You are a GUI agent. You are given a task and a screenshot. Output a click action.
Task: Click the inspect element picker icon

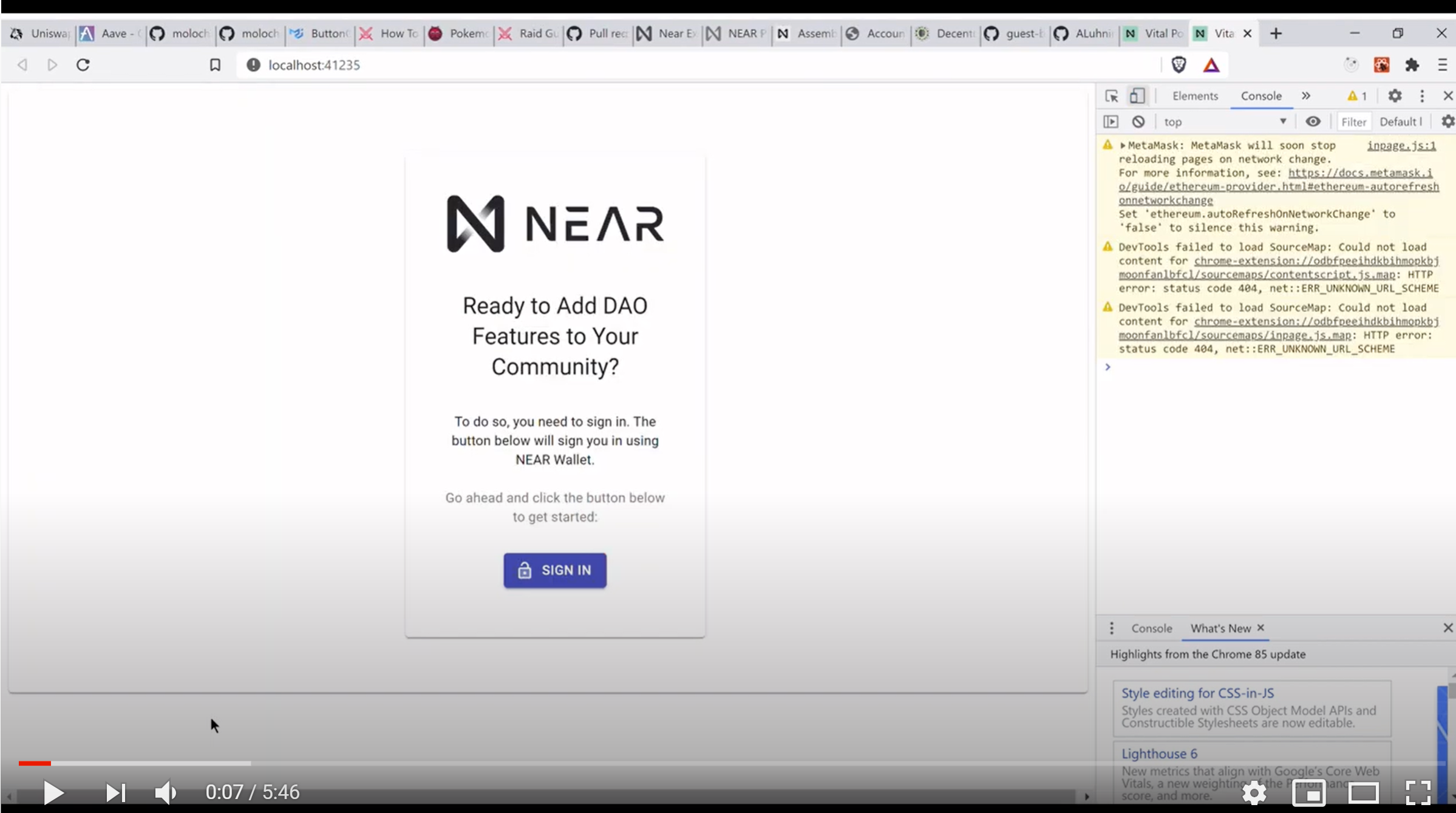[1112, 96]
